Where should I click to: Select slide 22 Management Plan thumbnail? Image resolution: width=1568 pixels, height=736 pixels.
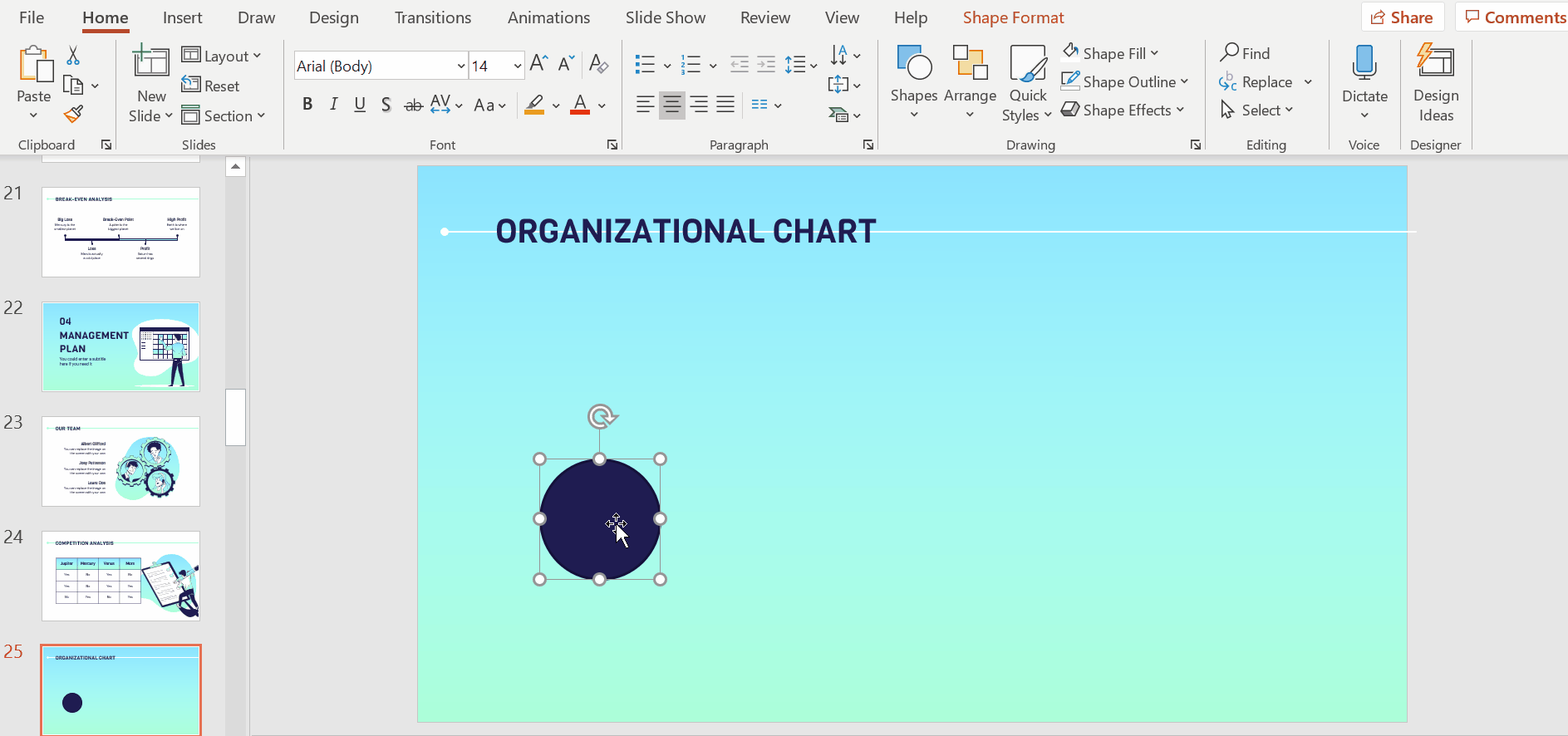tap(120, 346)
